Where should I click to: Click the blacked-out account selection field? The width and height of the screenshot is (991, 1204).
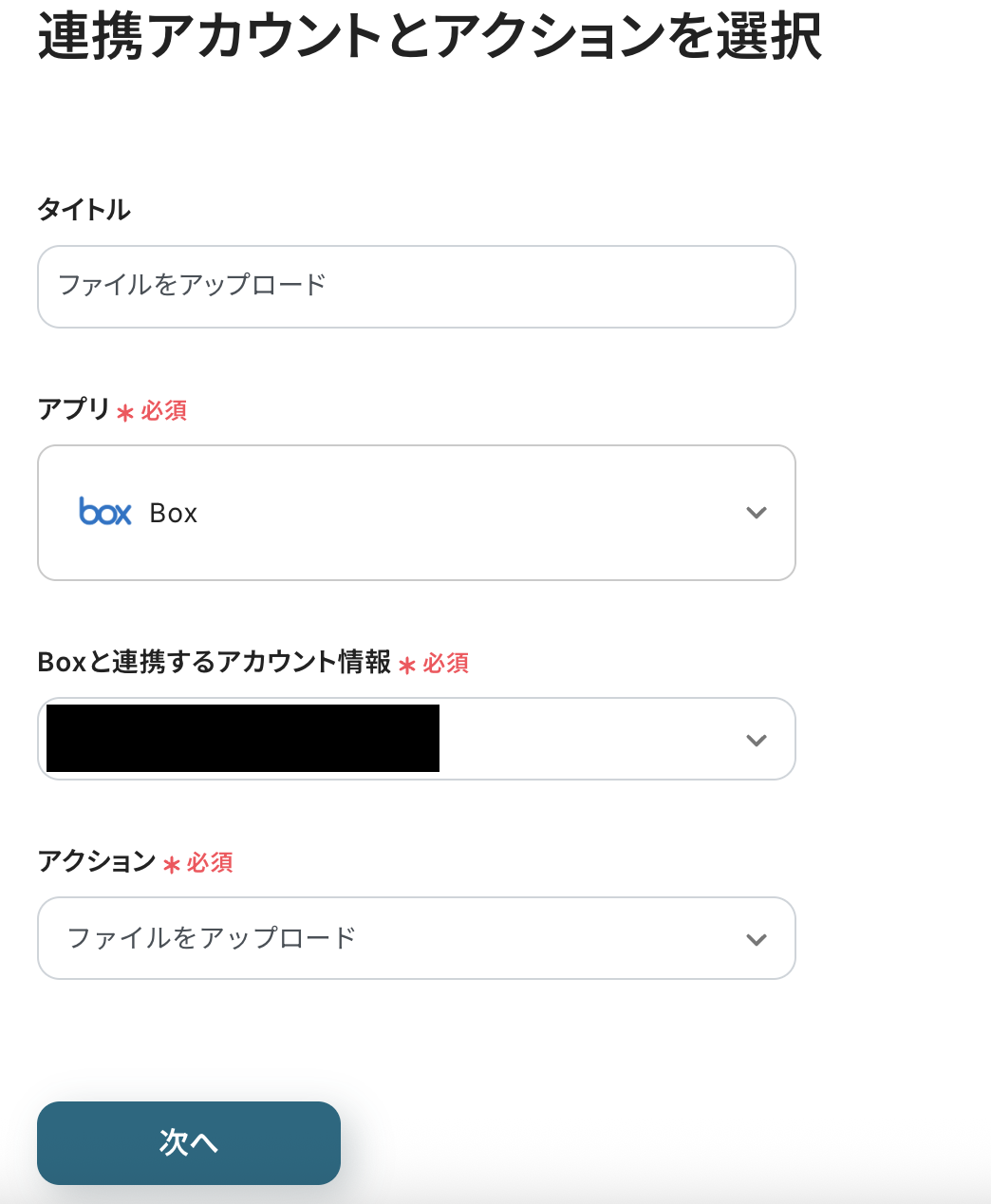(243, 738)
